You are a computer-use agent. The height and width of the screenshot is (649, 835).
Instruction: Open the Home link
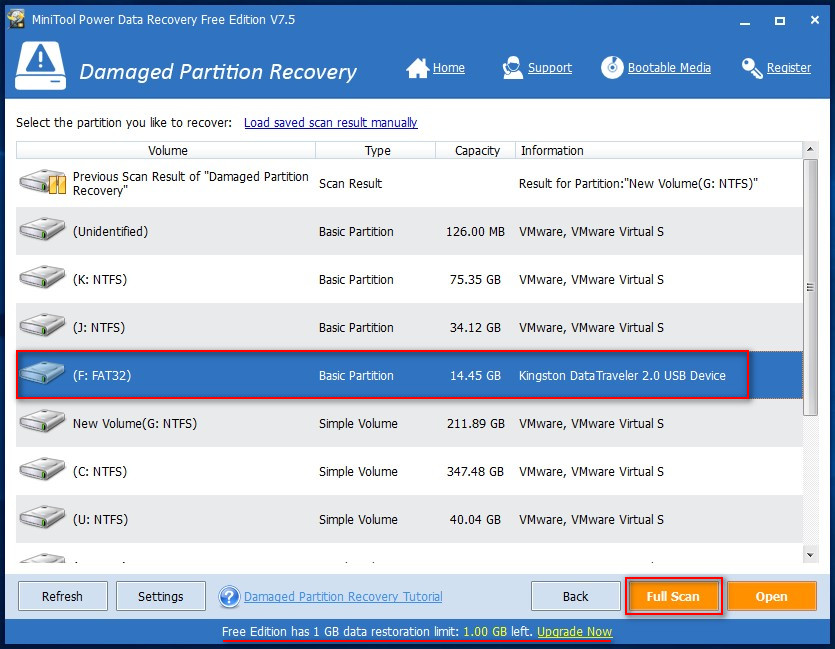click(448, 68)
